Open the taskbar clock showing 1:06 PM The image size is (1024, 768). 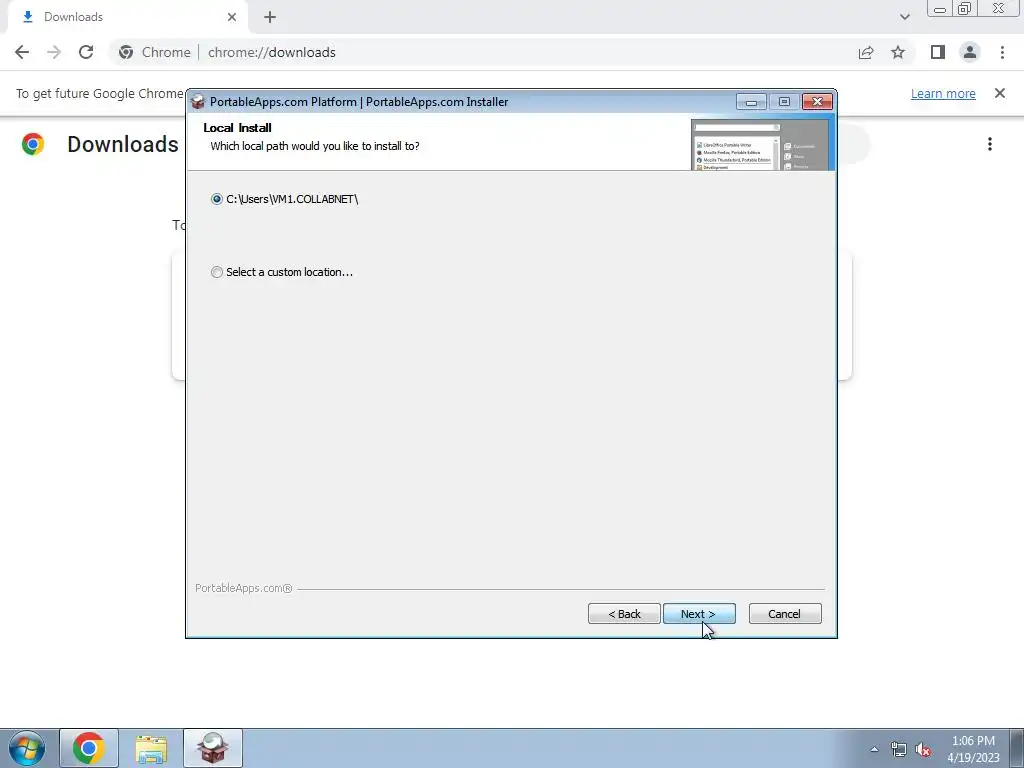(x=973, y=749)
